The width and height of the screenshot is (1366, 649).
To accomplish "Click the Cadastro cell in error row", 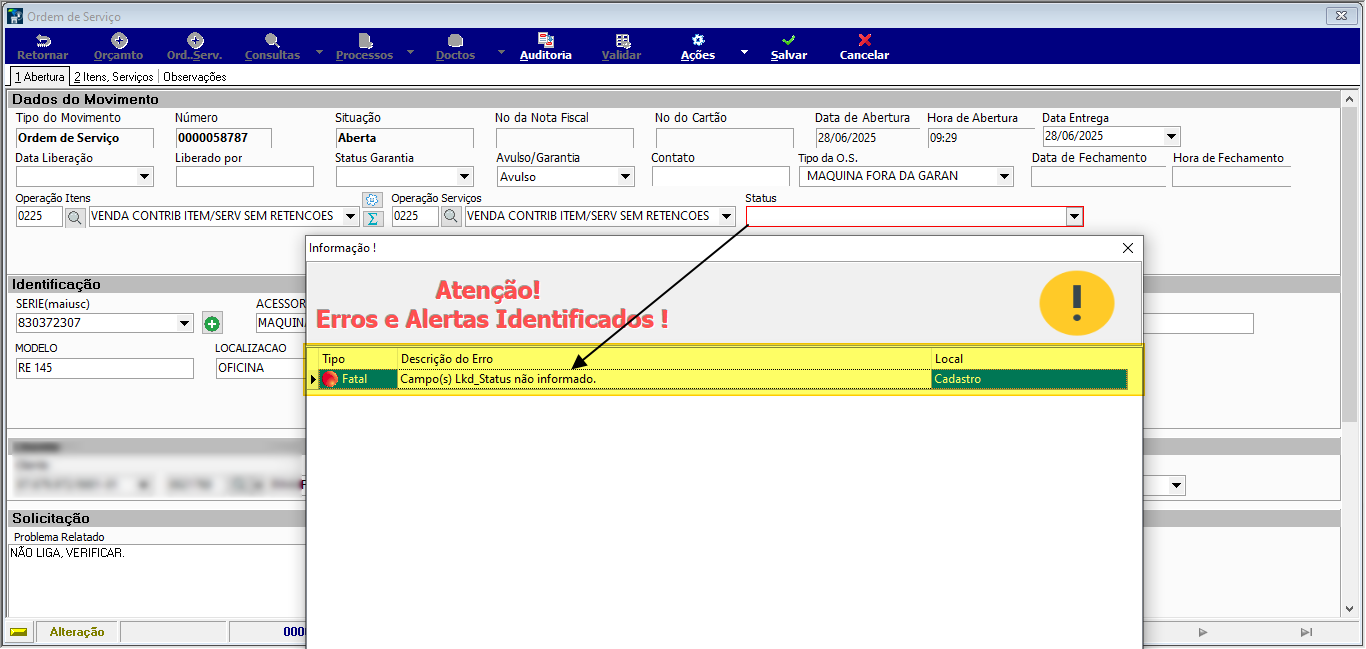I will tap(1030, 379).
